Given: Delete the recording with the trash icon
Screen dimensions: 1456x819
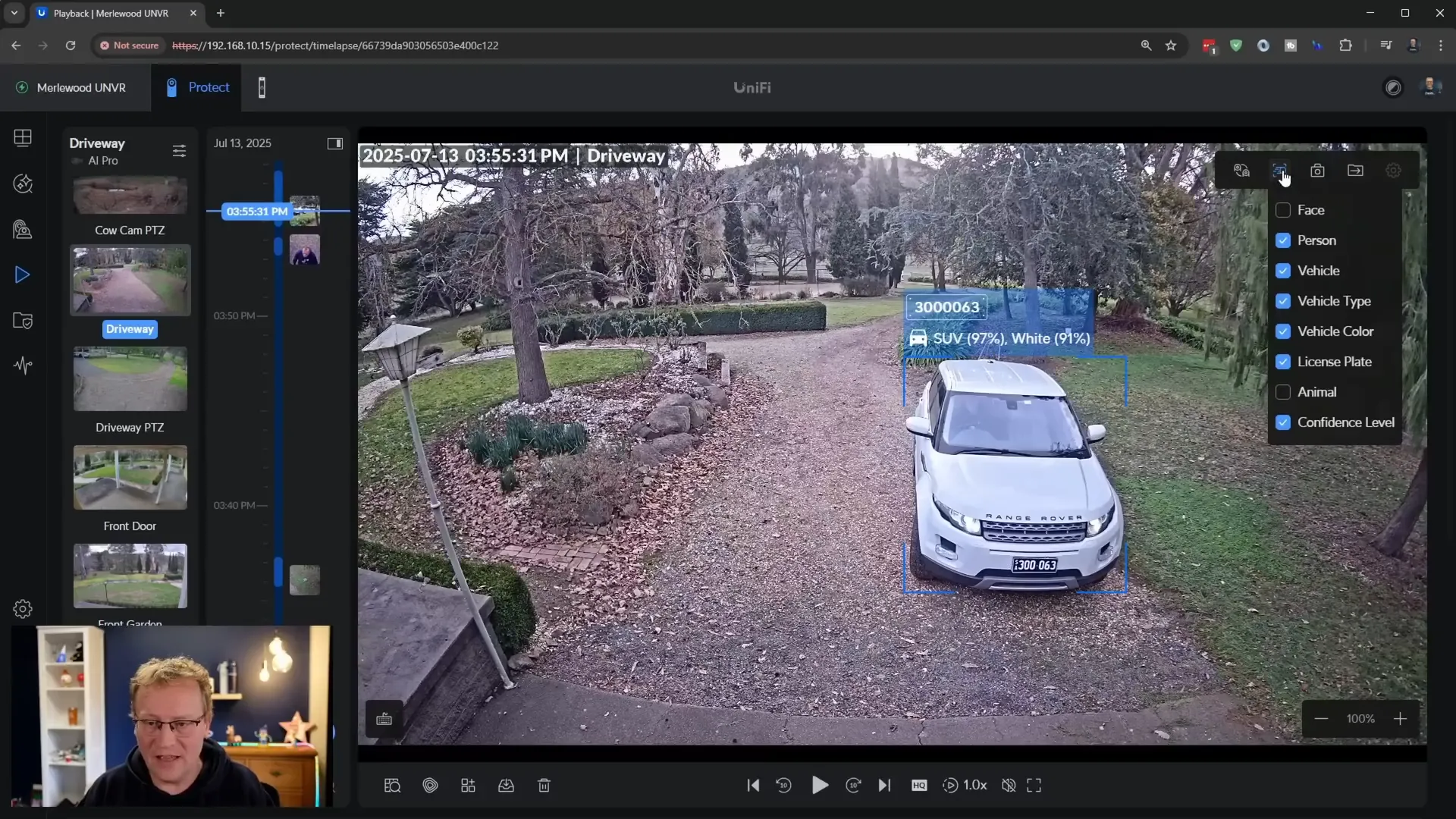Looking at the screenshot, I should (x=544, y=786).
